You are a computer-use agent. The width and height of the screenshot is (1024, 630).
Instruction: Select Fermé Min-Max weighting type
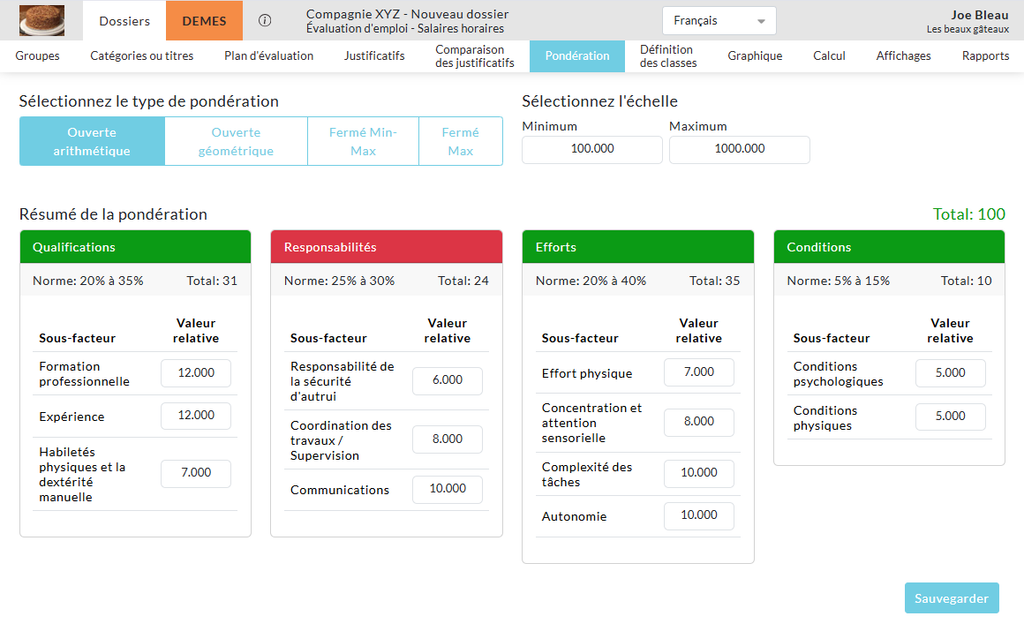(363, 141)
